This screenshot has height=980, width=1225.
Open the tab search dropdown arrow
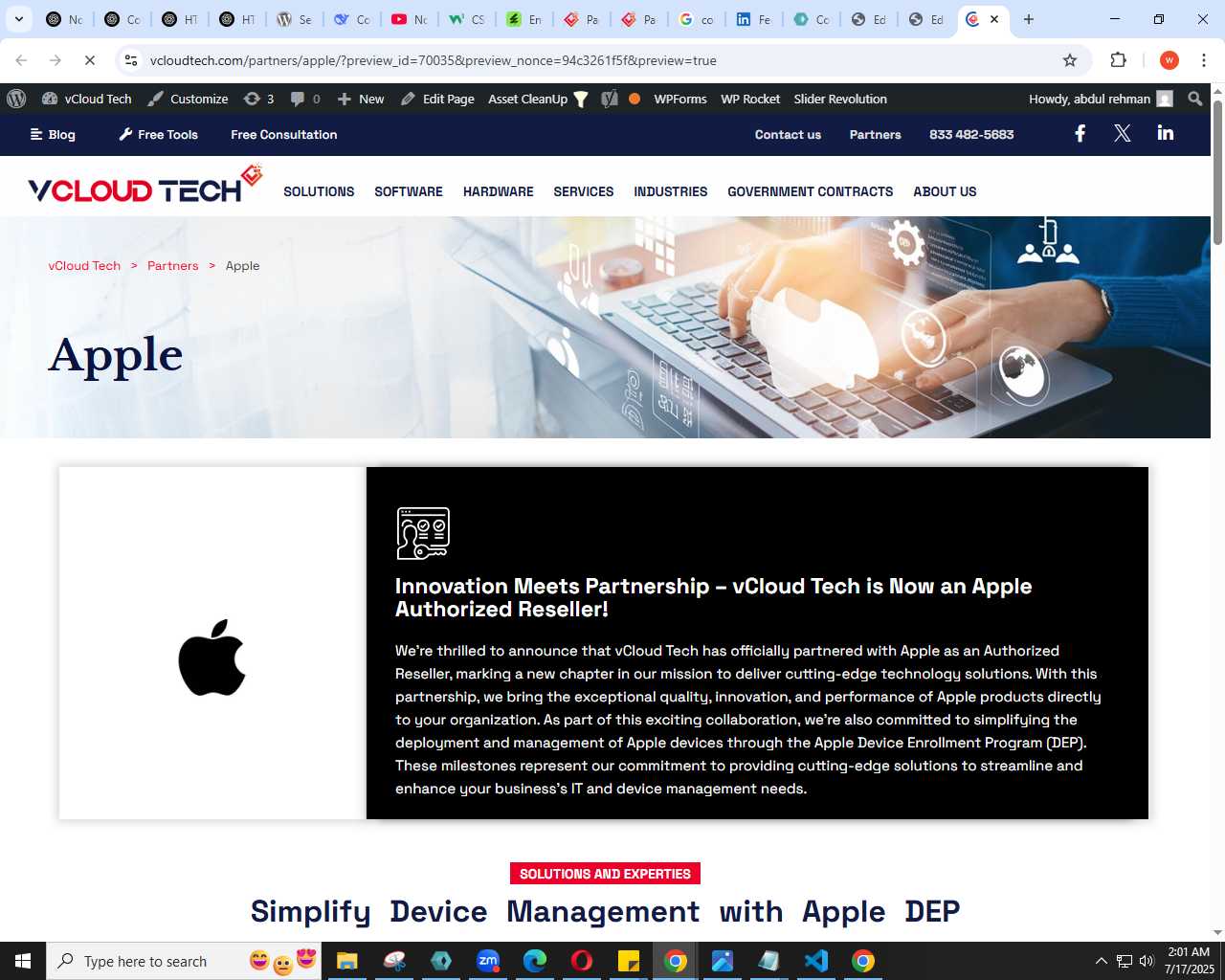coord(18,19)
